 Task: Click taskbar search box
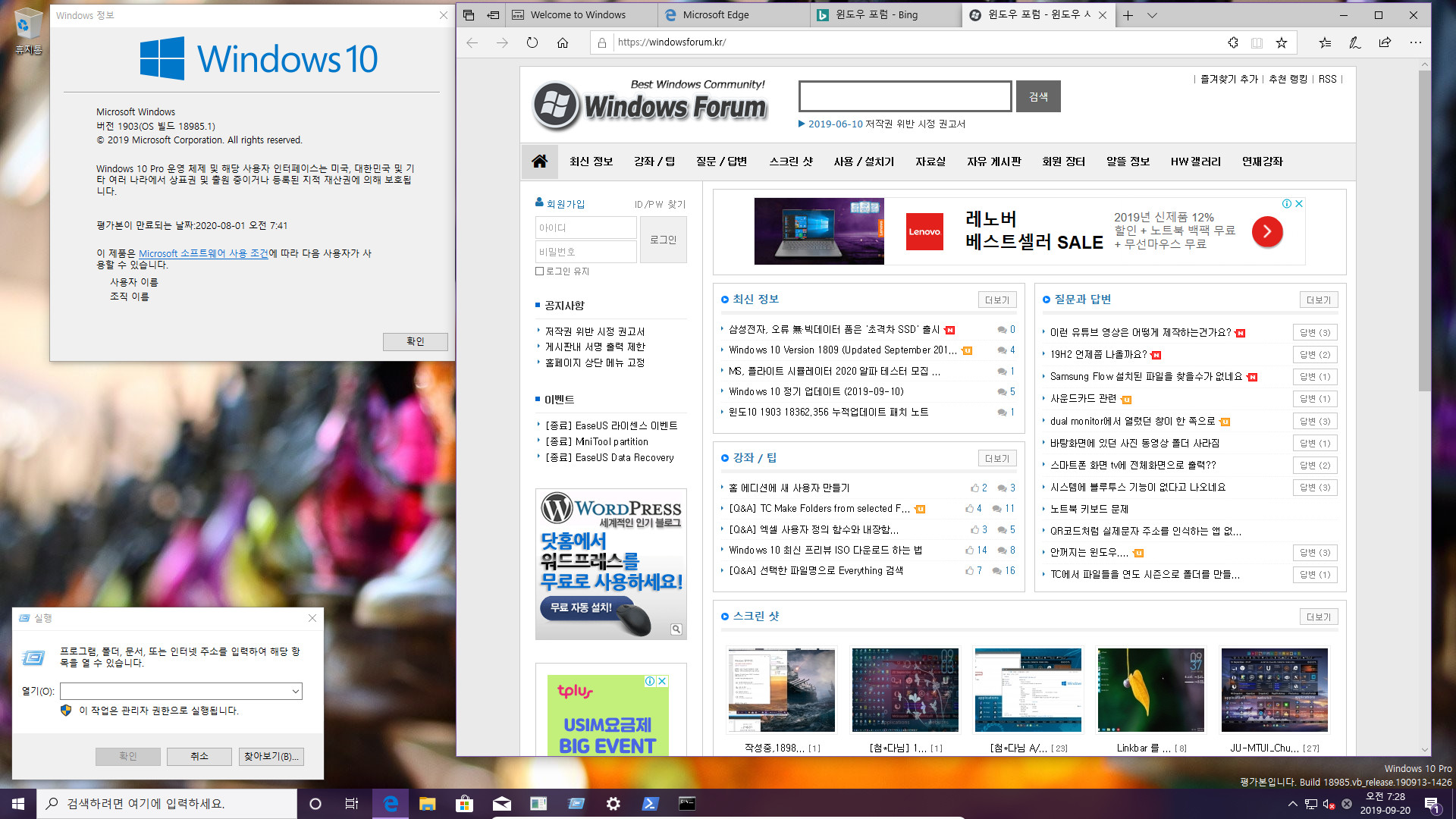point(167,804)
